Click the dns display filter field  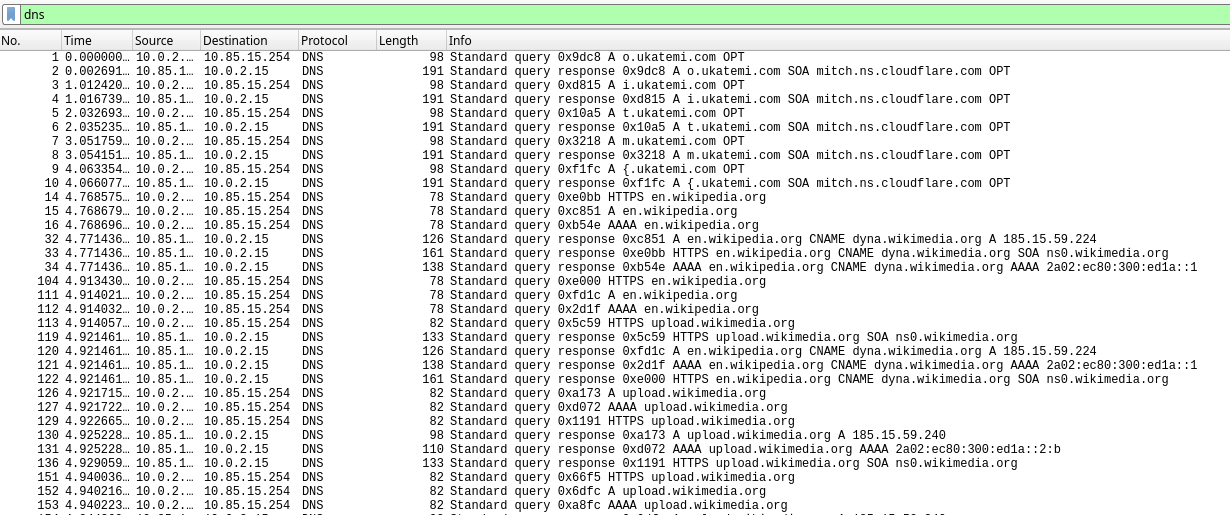(x=624, y=14)
